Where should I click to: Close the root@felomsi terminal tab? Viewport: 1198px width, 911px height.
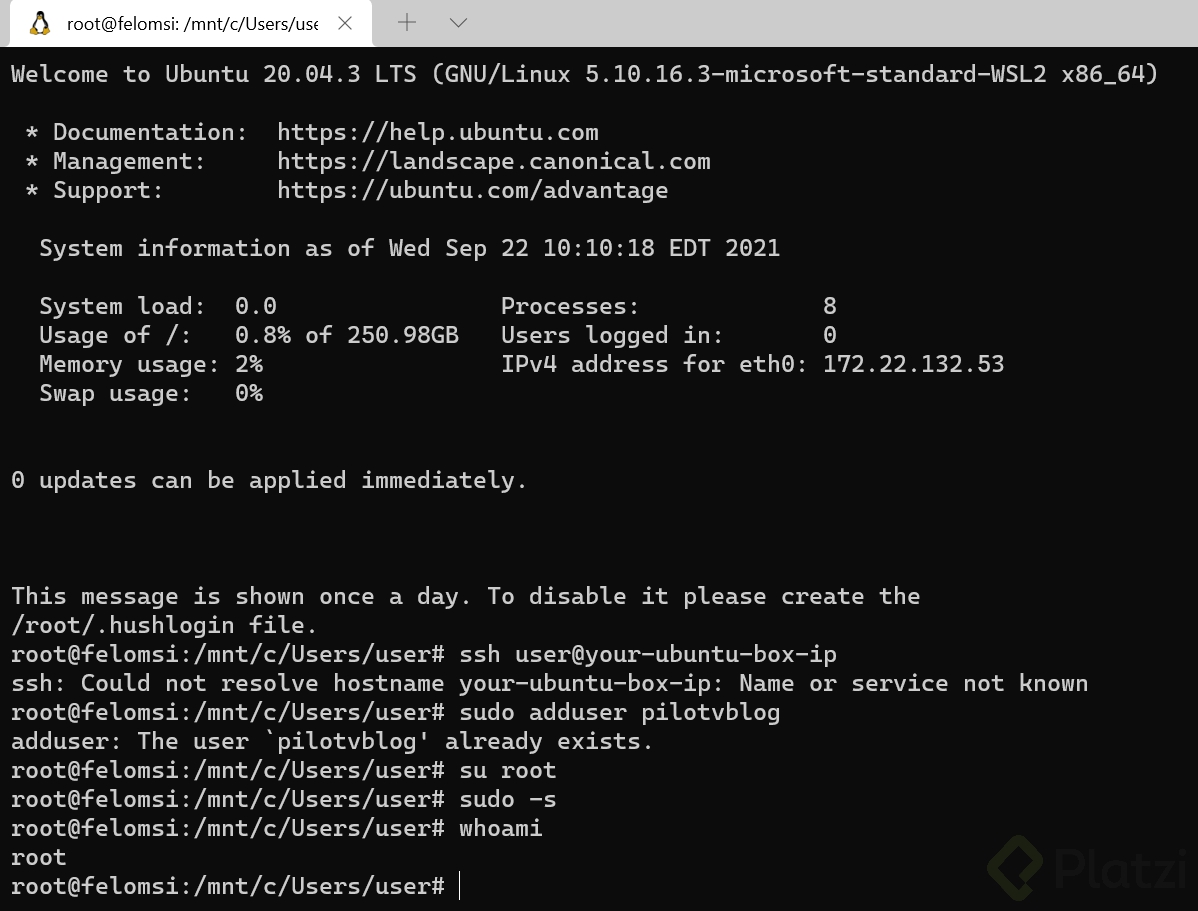click(345, 23)
